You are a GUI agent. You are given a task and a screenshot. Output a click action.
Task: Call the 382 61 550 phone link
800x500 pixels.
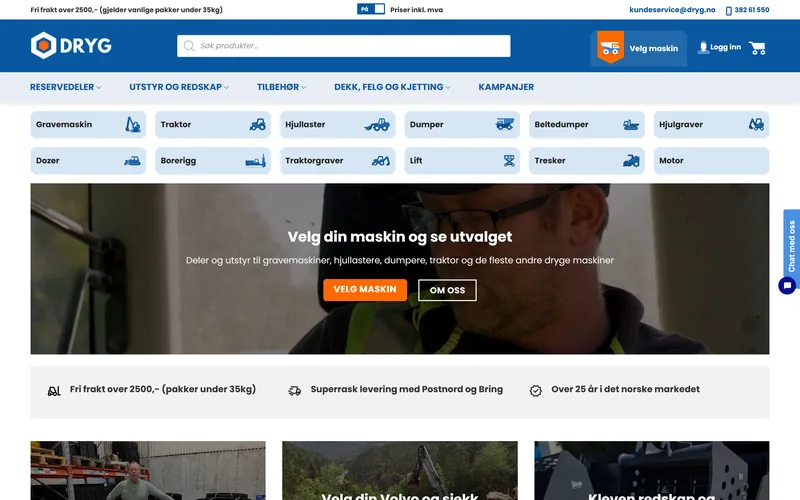coord(752,10)
